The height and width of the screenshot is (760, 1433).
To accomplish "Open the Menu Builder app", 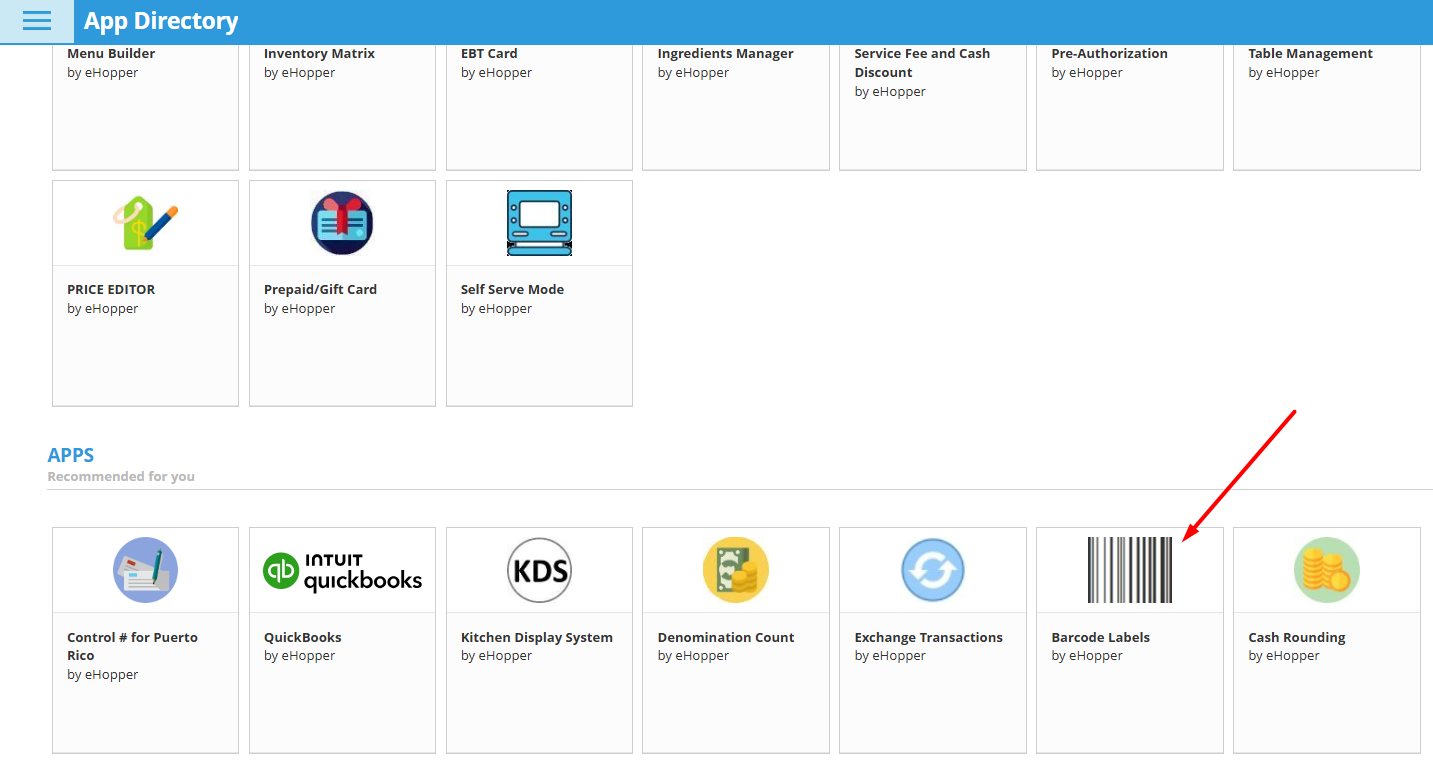I will click(x=111, y=54).
